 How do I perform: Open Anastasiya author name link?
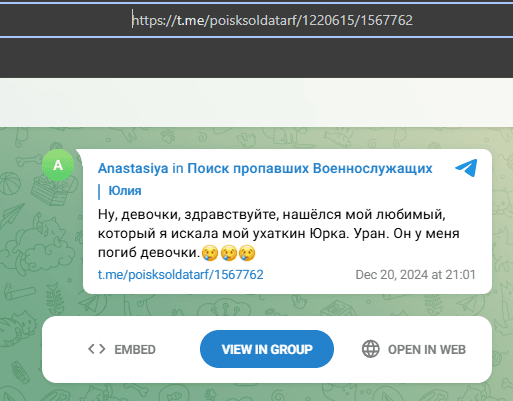tap(133, 168)
